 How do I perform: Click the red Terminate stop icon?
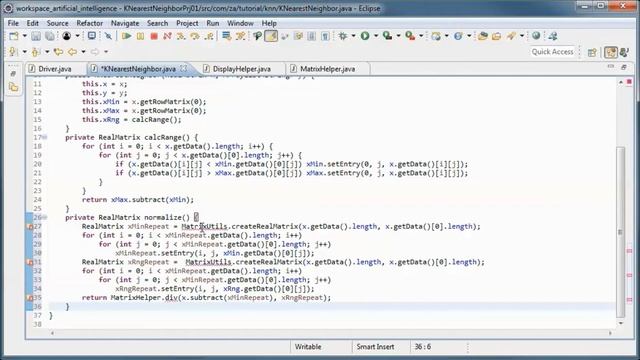(x=154, y=36)
